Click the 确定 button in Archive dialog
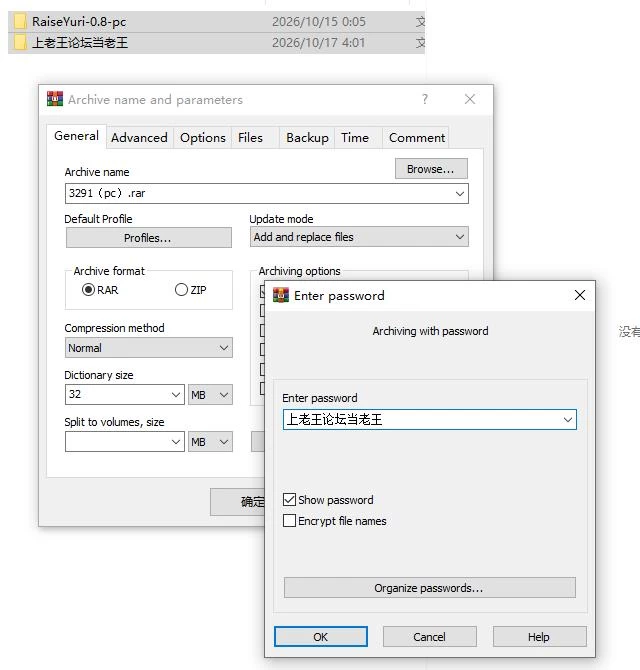 click(238, 502)
